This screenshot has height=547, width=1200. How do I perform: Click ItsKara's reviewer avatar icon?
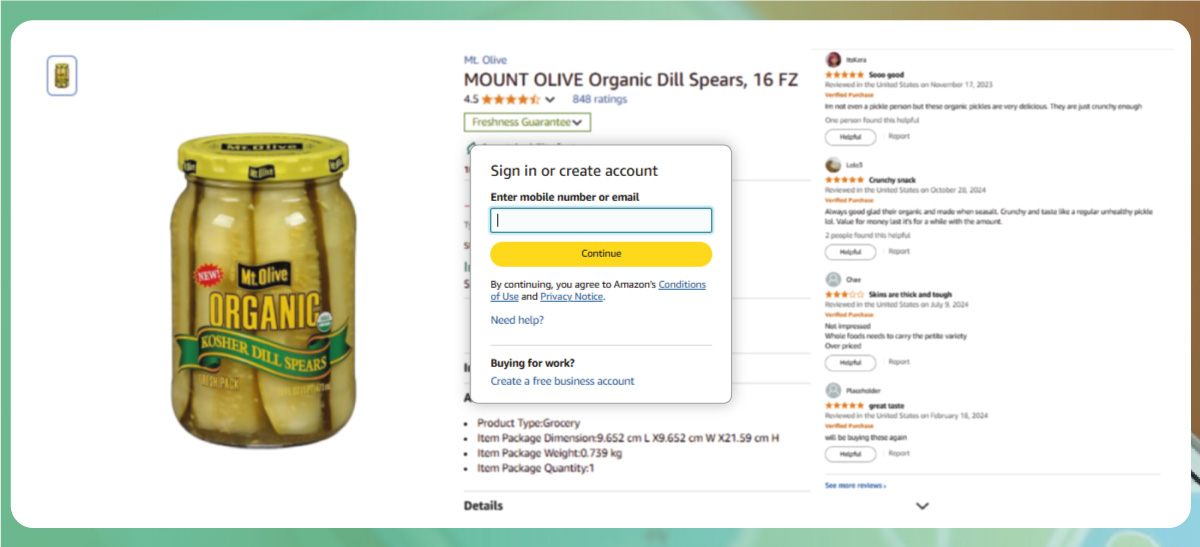click(833, 59)
